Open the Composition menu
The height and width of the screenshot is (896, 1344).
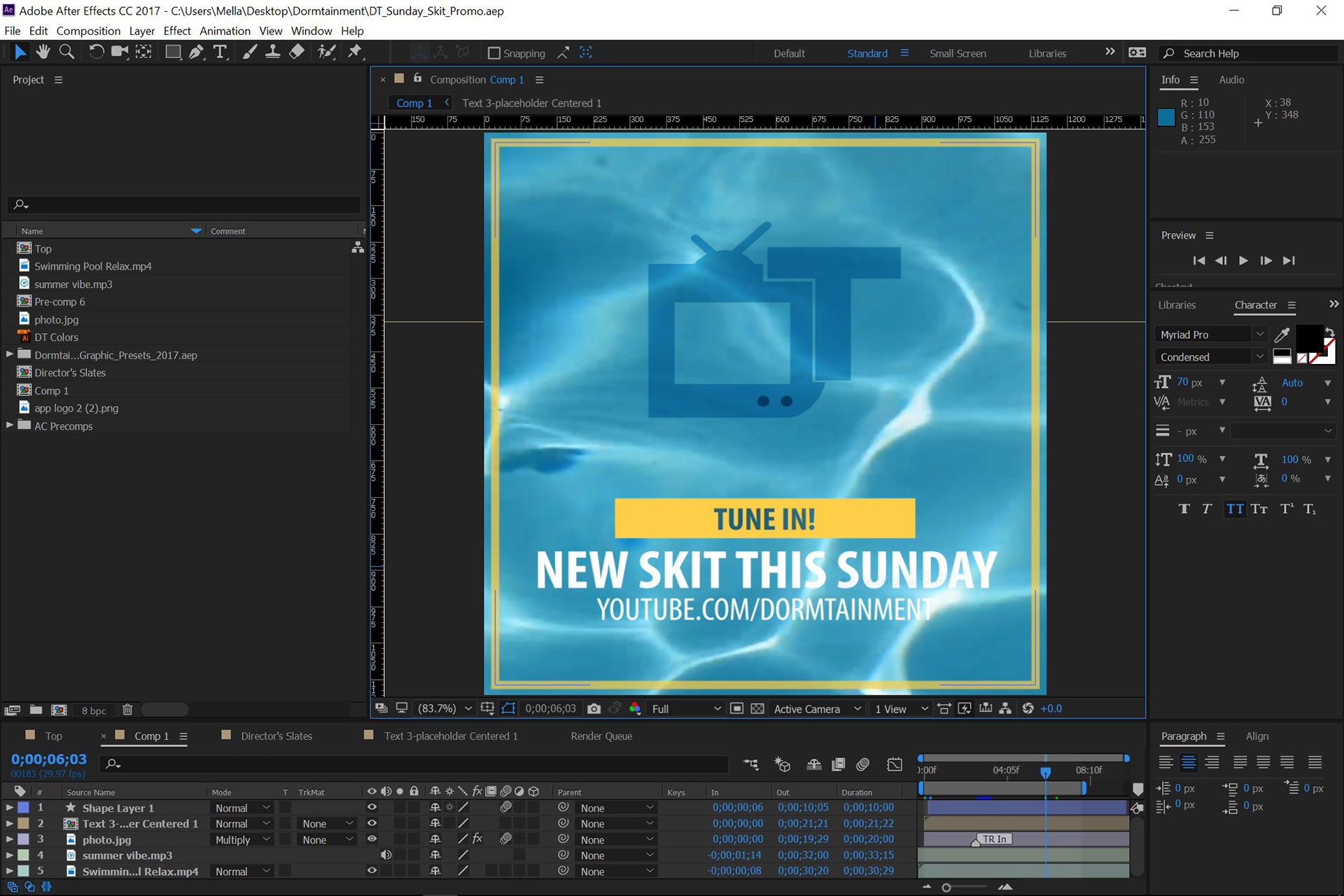(x=88, y=31)
